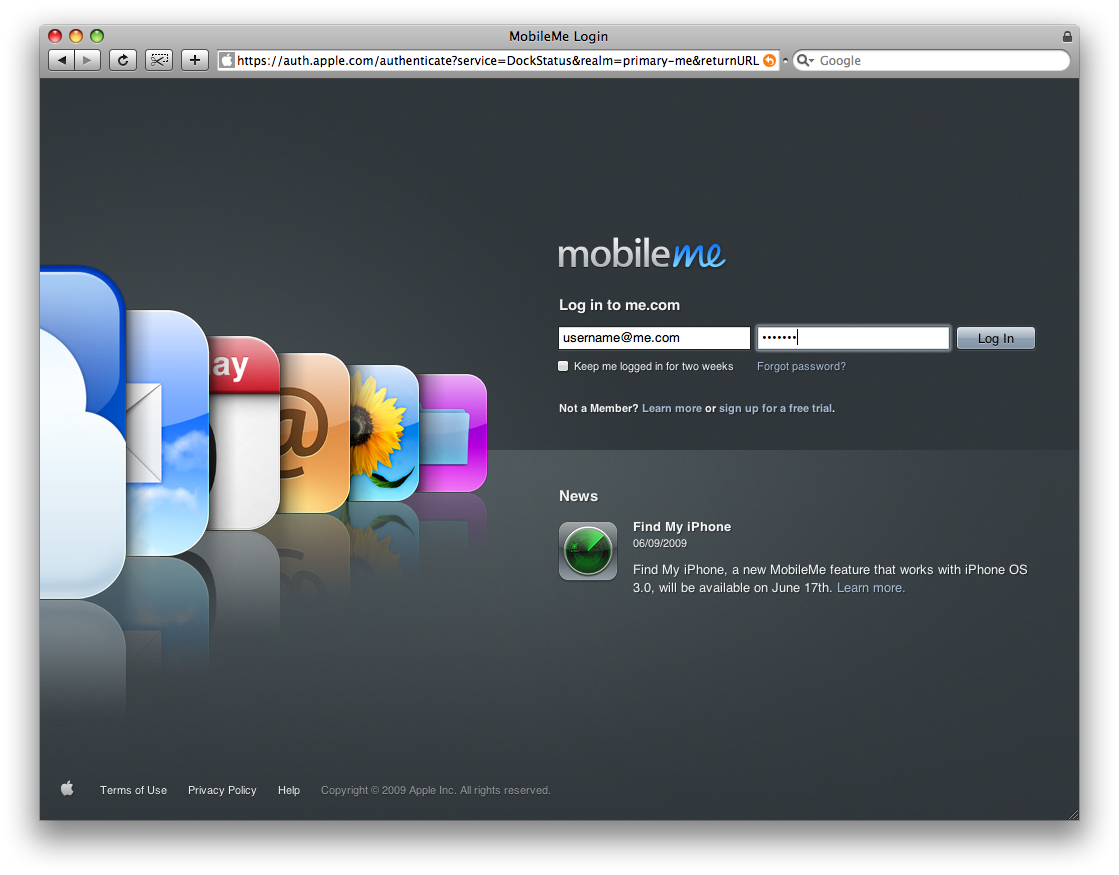Close the window with red button
This screenshot has width=1119, height=875.
point(55,36)
